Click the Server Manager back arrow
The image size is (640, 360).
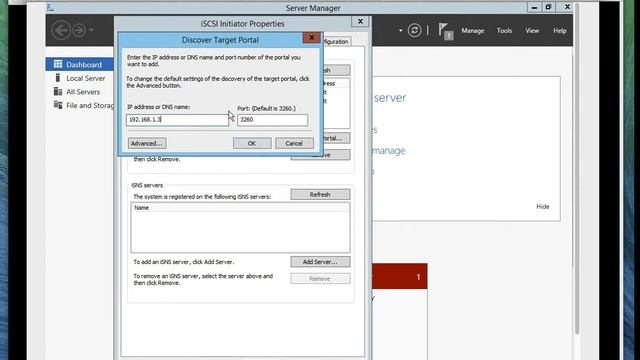point(61,31)
